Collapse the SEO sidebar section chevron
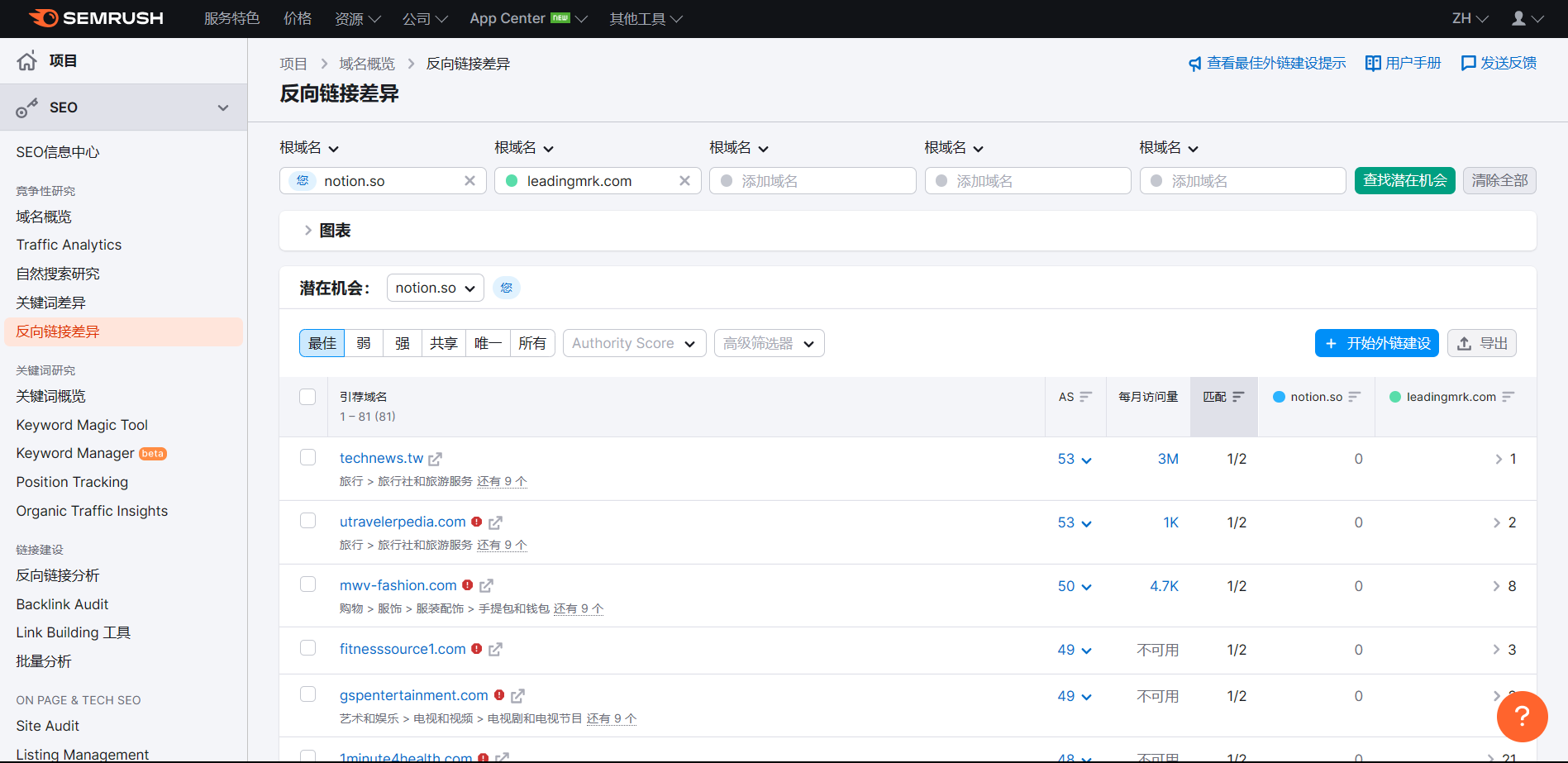 click(223, 107)
